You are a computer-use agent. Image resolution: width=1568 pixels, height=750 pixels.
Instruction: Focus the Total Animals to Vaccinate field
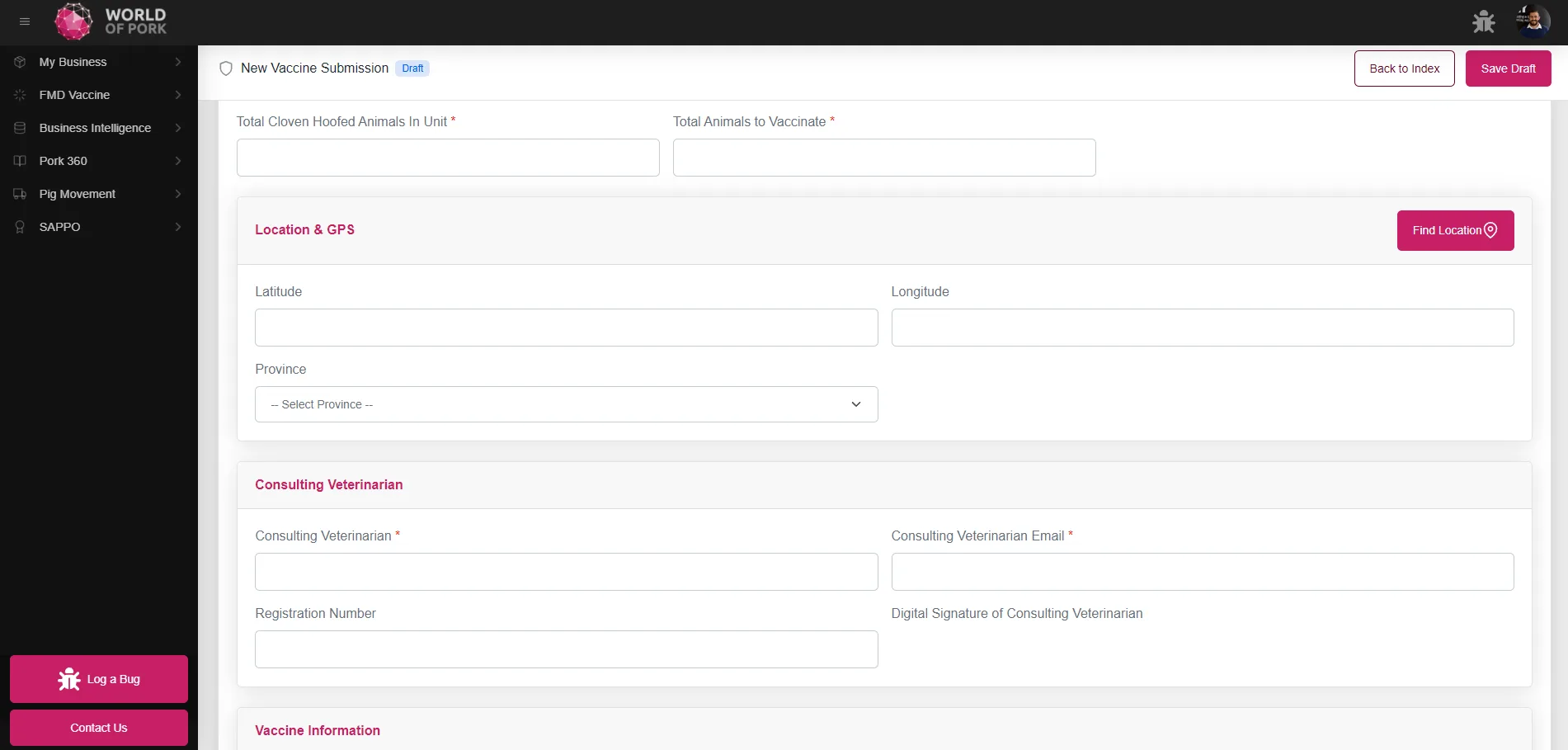[884, 158]
